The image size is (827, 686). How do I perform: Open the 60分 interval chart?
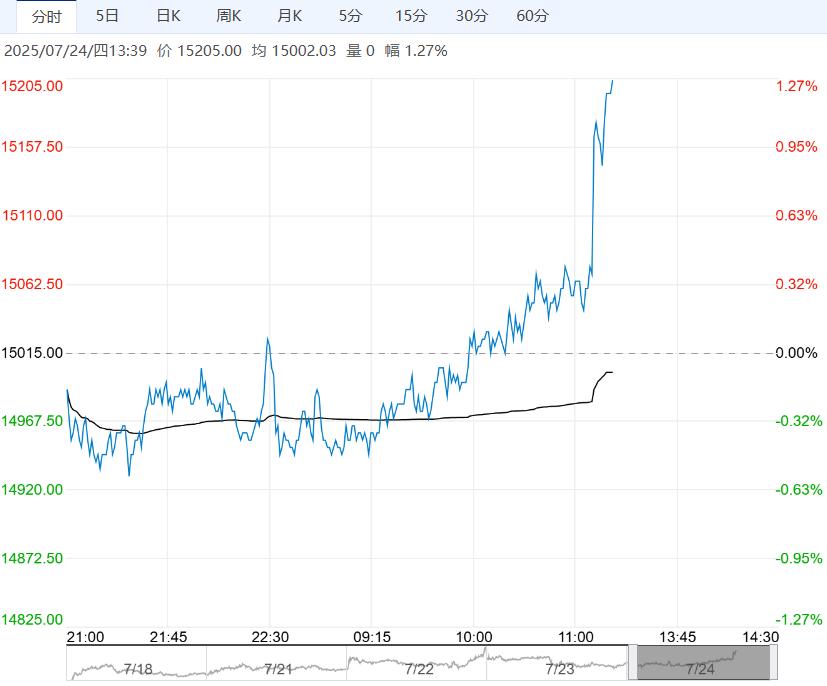[533, 16]
